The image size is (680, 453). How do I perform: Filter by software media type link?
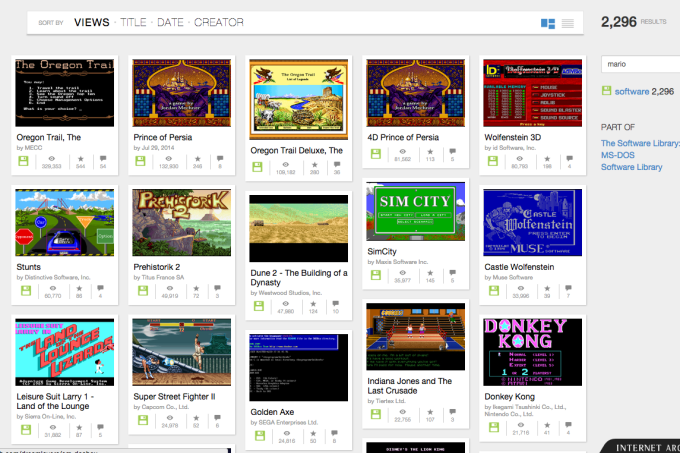tap(632, 91)
